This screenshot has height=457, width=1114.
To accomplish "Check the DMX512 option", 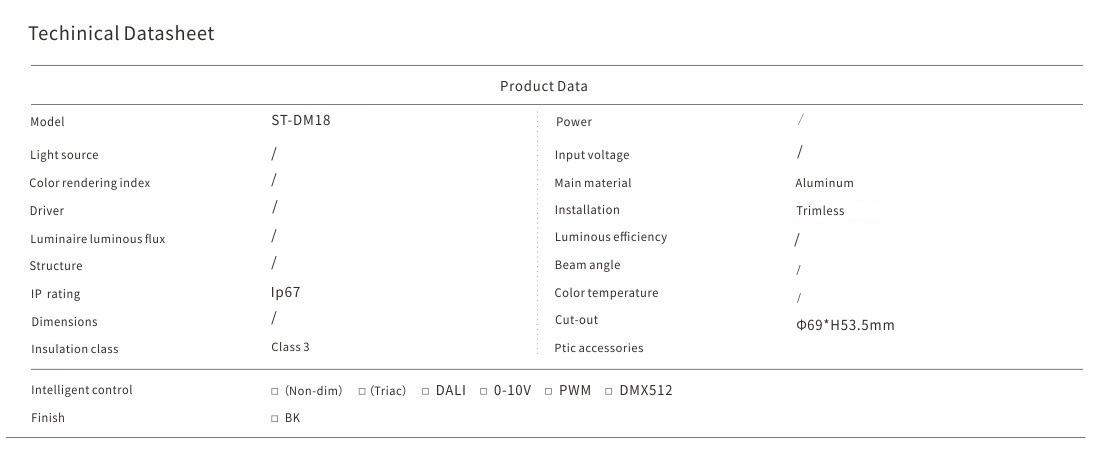I will pos(609,391).
